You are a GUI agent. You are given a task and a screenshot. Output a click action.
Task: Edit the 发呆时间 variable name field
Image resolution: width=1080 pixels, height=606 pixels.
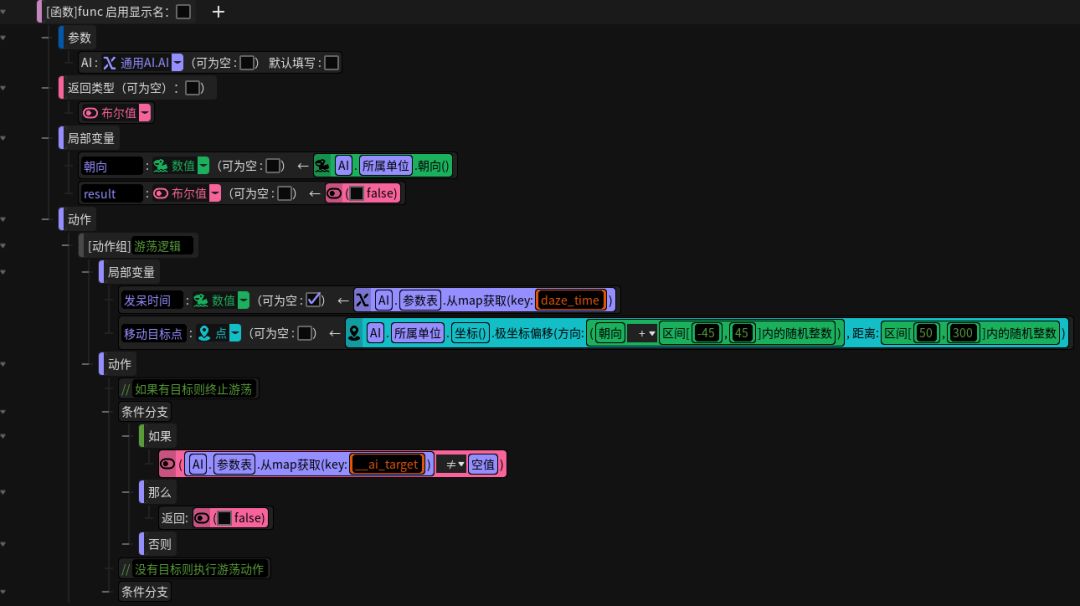point(152,300)
